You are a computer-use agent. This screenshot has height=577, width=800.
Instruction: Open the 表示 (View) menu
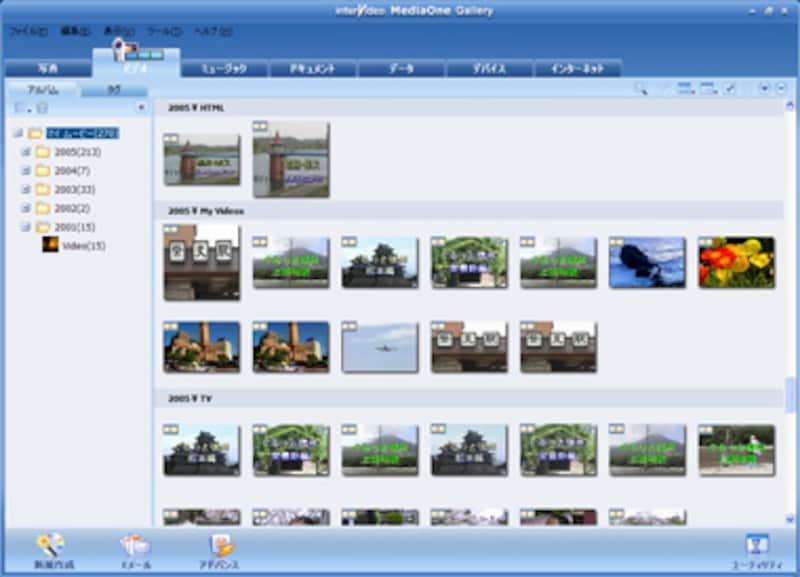[119, 32]
